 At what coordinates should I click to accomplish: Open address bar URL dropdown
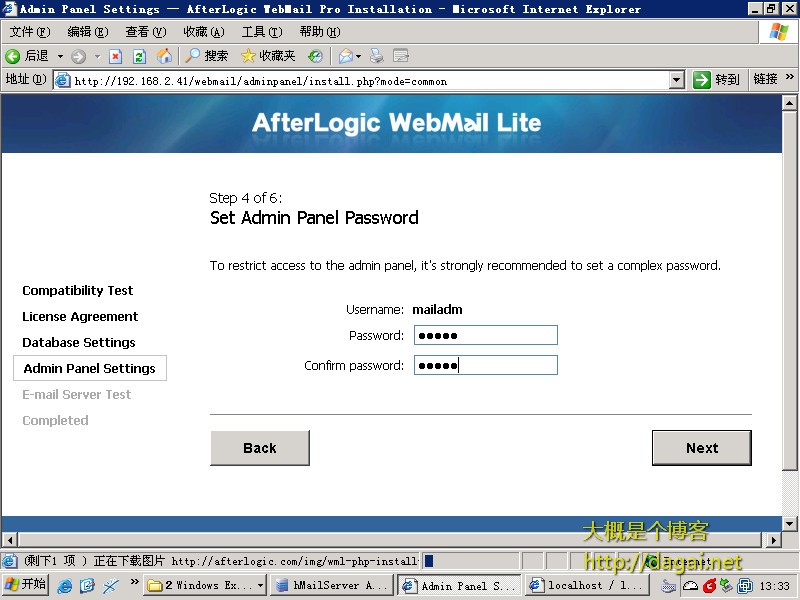(x=677, y=80)
